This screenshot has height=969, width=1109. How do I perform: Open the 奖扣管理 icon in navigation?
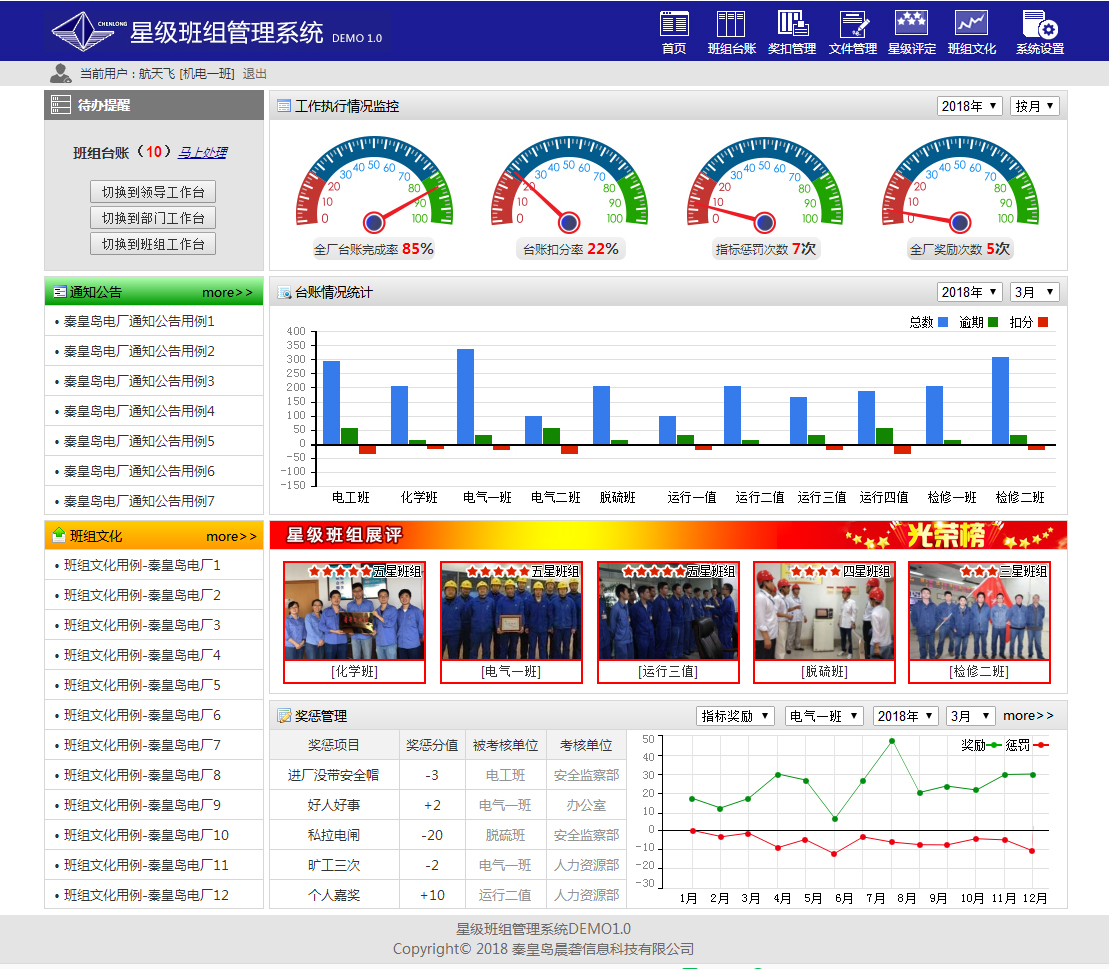click(x=792, y=24)
